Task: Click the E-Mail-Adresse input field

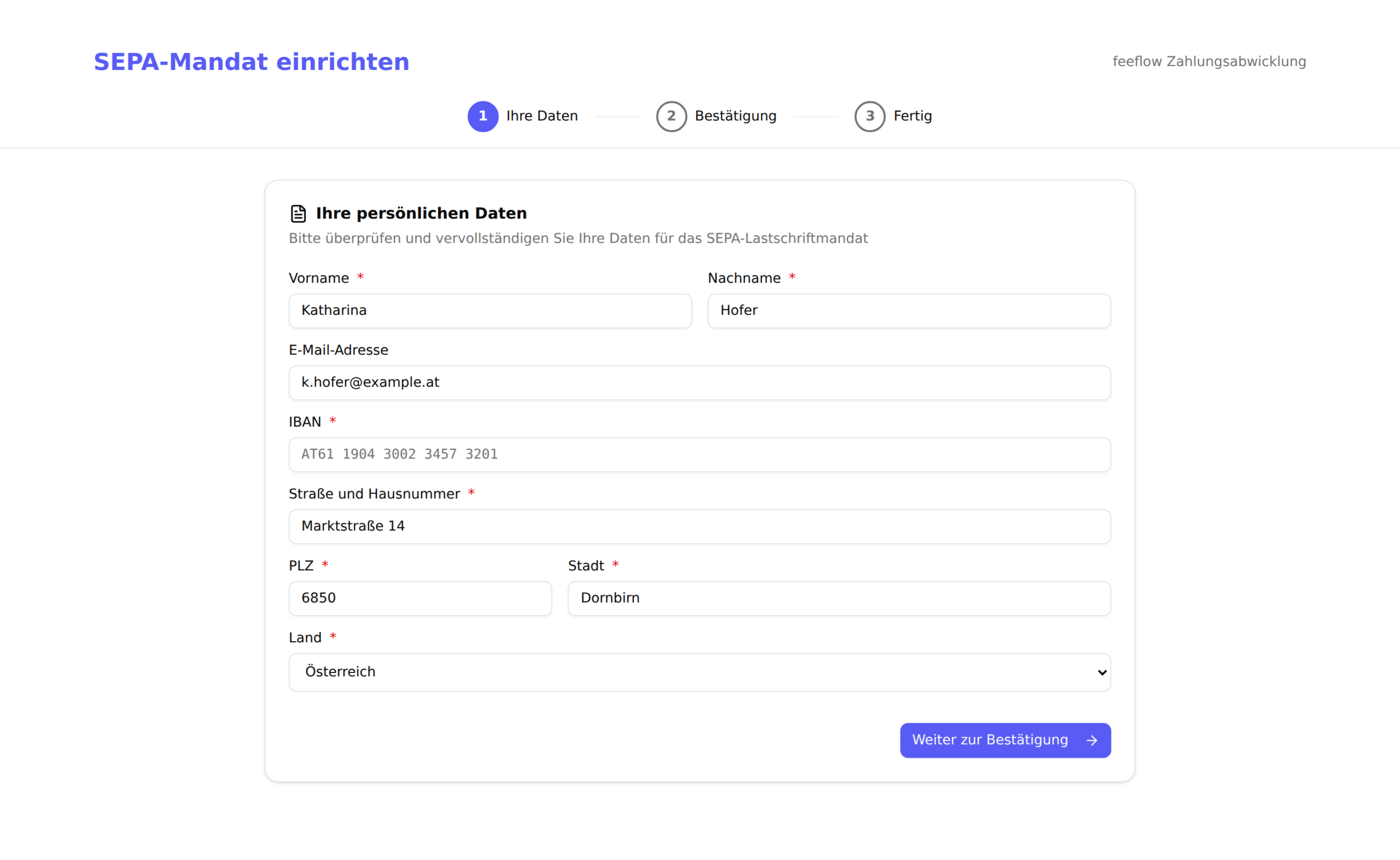Action: [699, 383]
